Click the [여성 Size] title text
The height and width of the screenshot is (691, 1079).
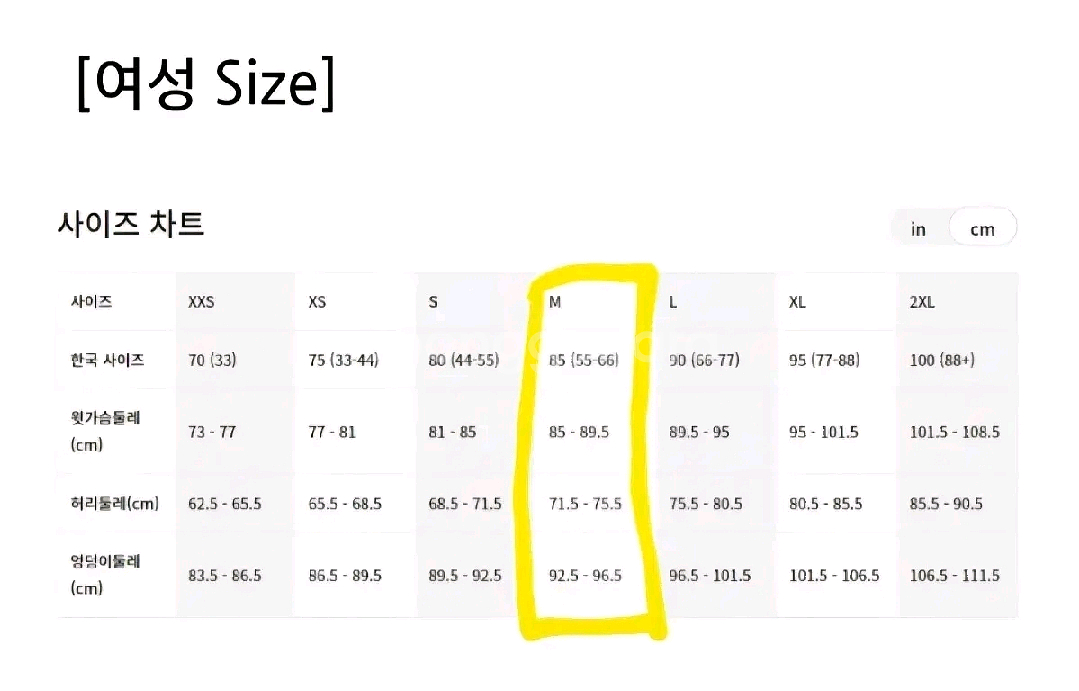click(205, 86)
